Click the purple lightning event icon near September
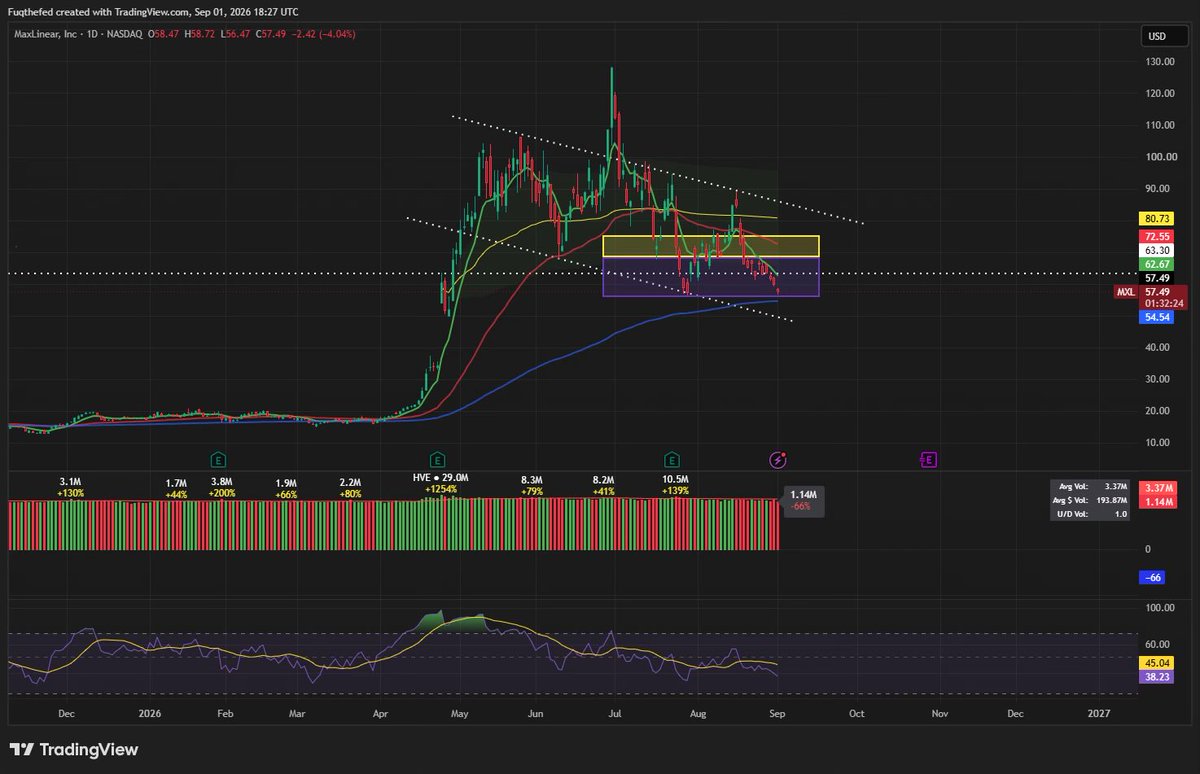The image size is (1200, 774). coord(777,460)
